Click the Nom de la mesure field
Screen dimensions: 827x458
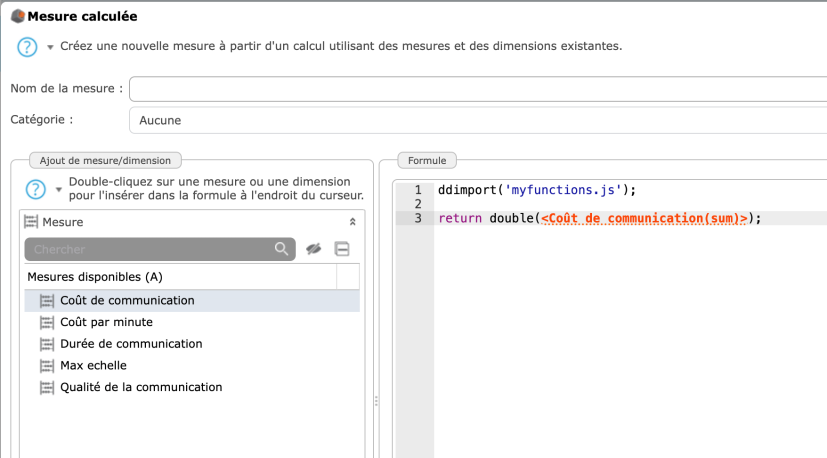(x=478, y=89)
